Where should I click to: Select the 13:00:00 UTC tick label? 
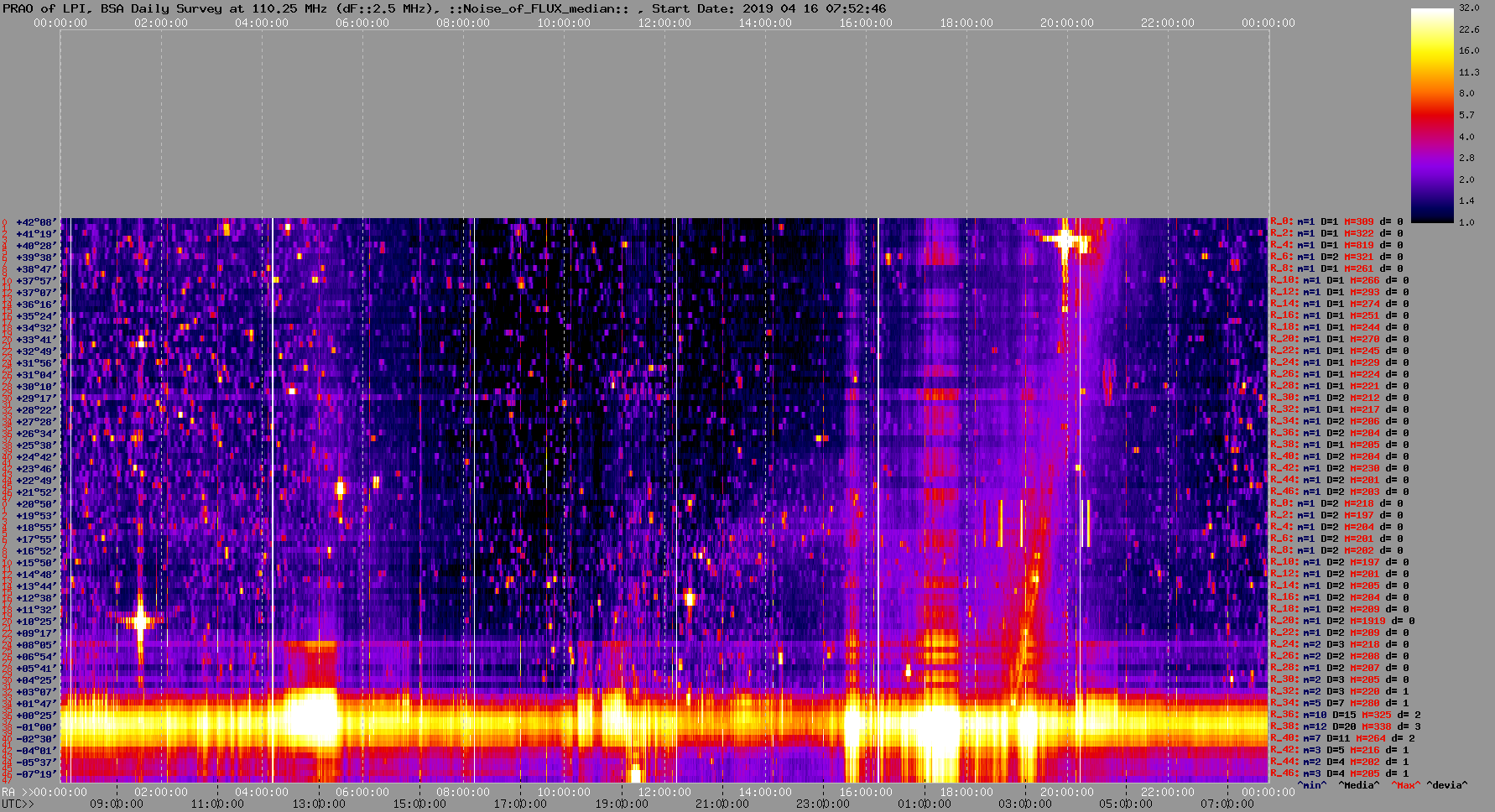pyautogui.click(x=319, y=804)
